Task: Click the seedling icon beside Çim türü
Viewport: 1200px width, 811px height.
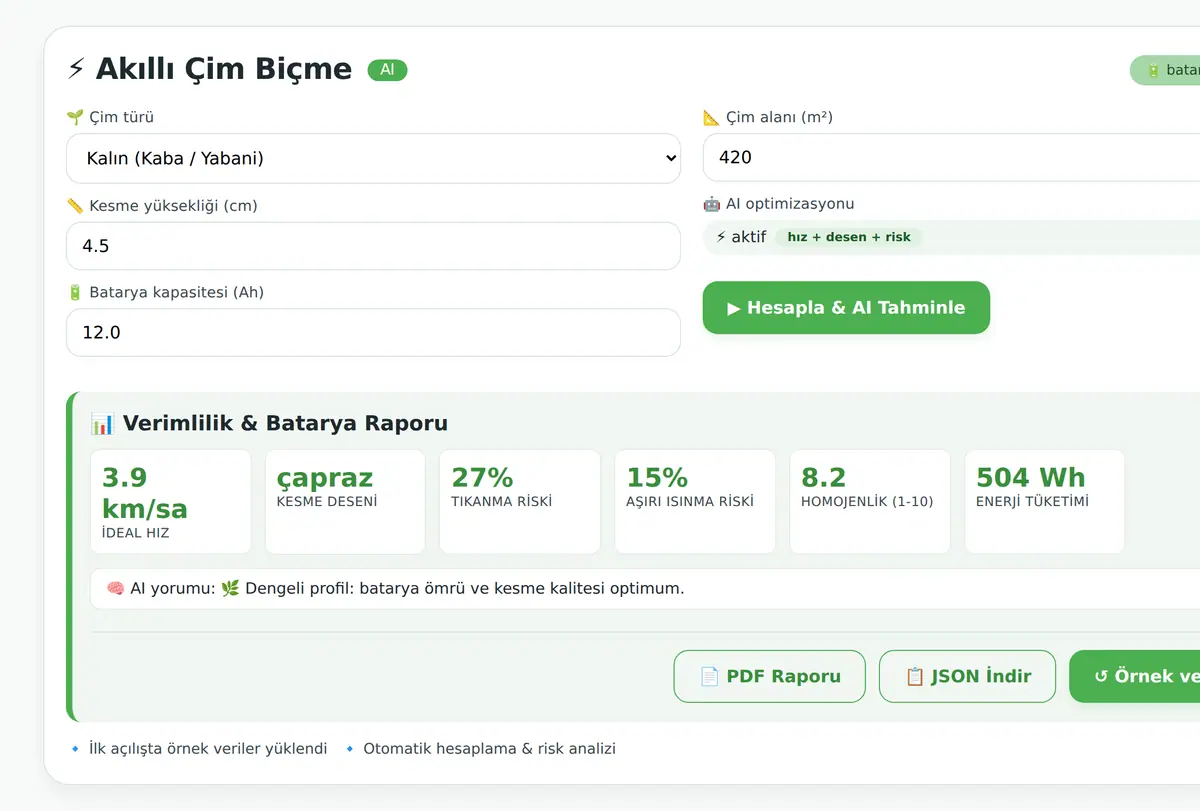Action: point(75,117)
